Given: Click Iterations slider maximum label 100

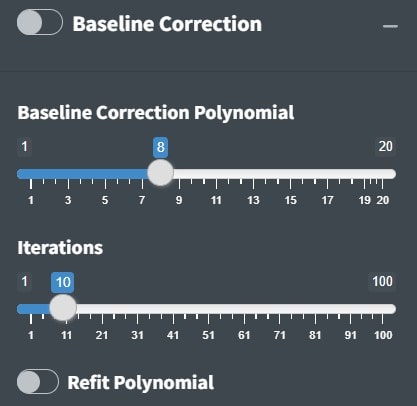Looking at the screenshot, I should pos(382,281).
